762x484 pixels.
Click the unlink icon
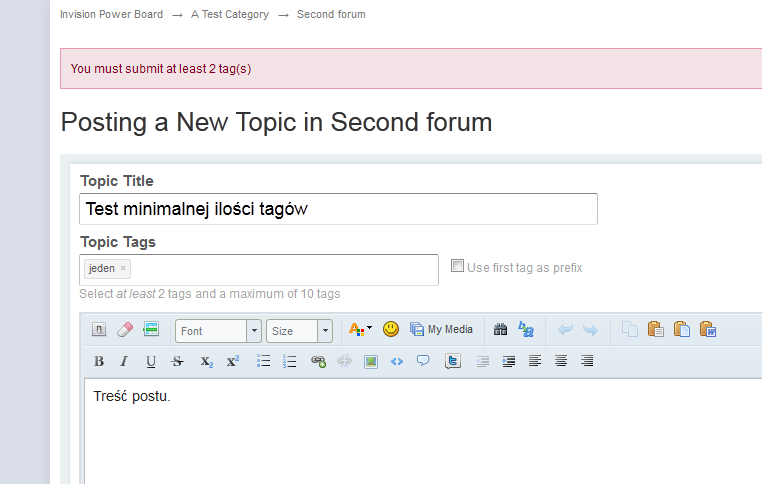click(344, 361)
